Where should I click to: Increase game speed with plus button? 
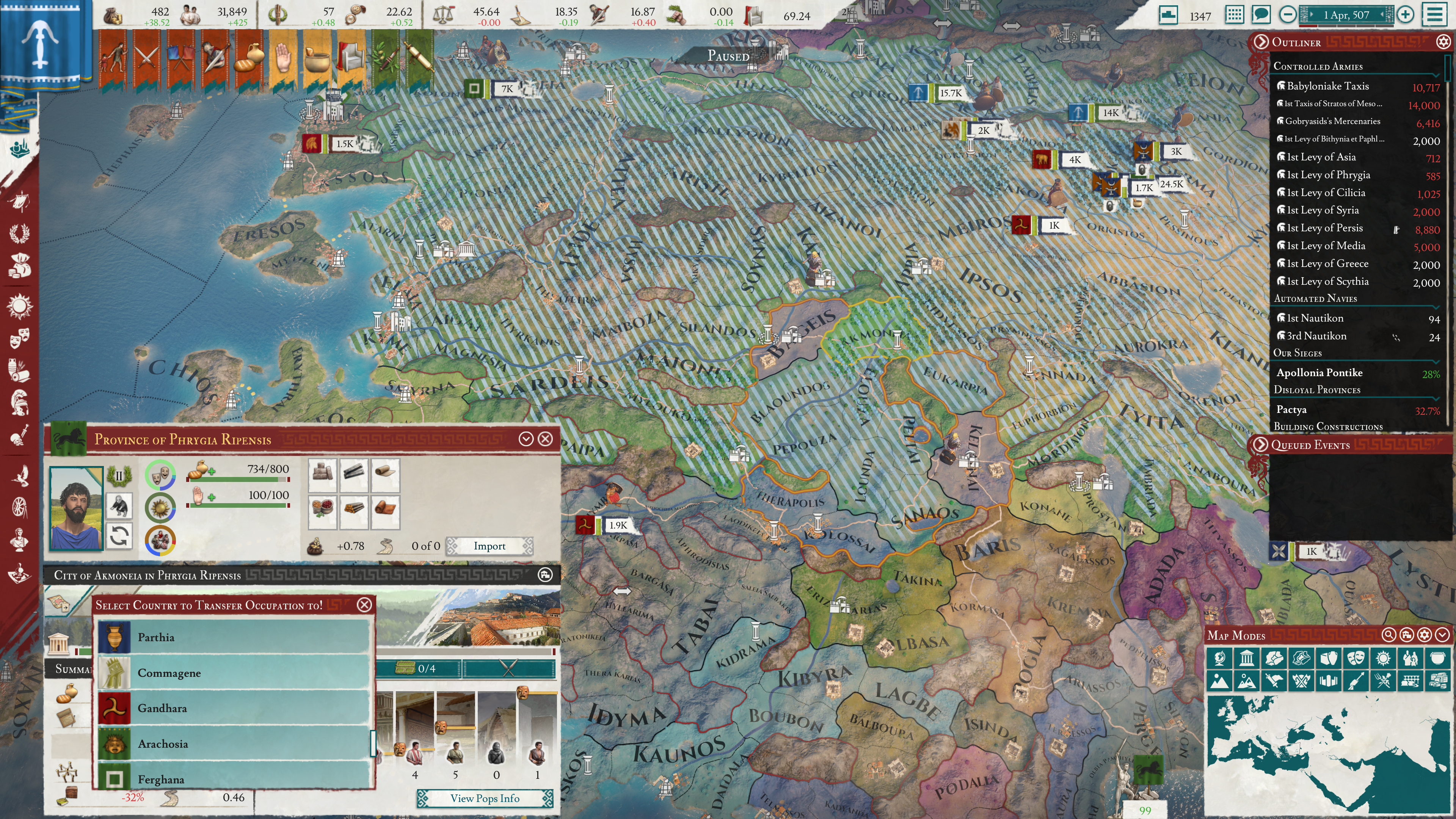[1405, 15]
